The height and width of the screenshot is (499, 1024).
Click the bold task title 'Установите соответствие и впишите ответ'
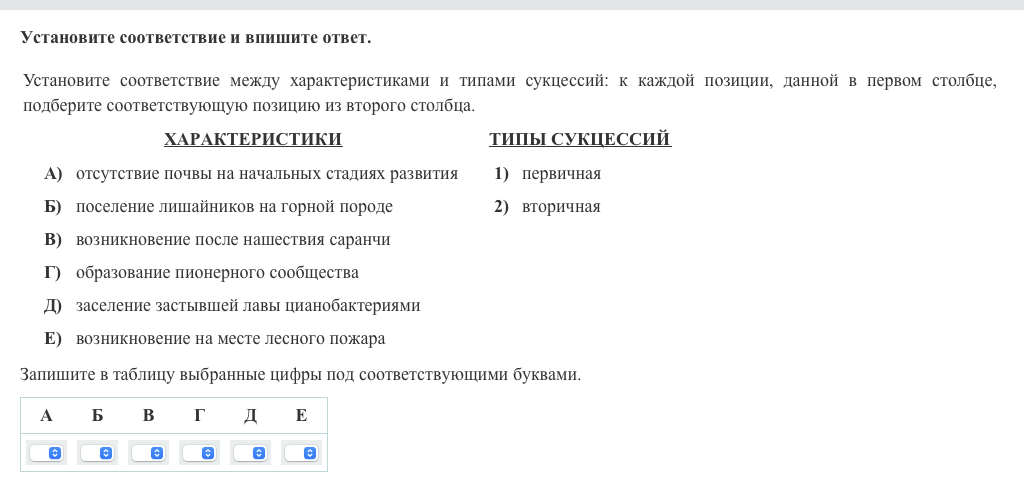[x=196, y=38]
